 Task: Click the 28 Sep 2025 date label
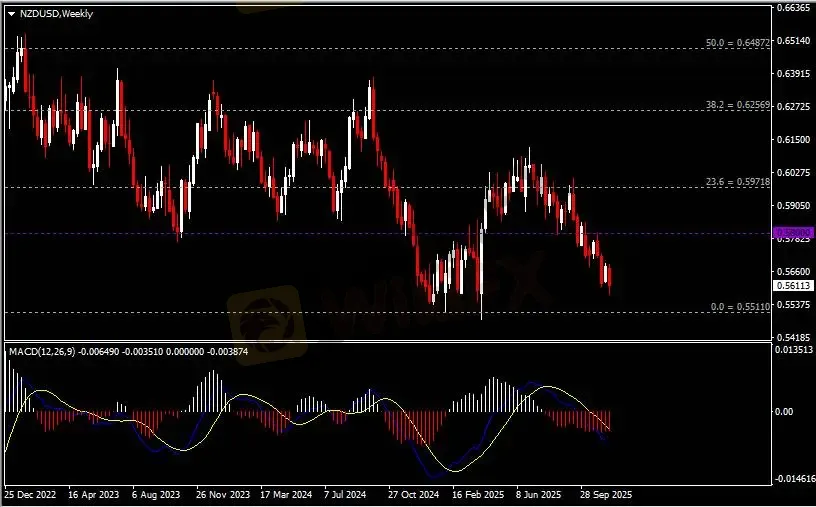(x=606, y=495)
